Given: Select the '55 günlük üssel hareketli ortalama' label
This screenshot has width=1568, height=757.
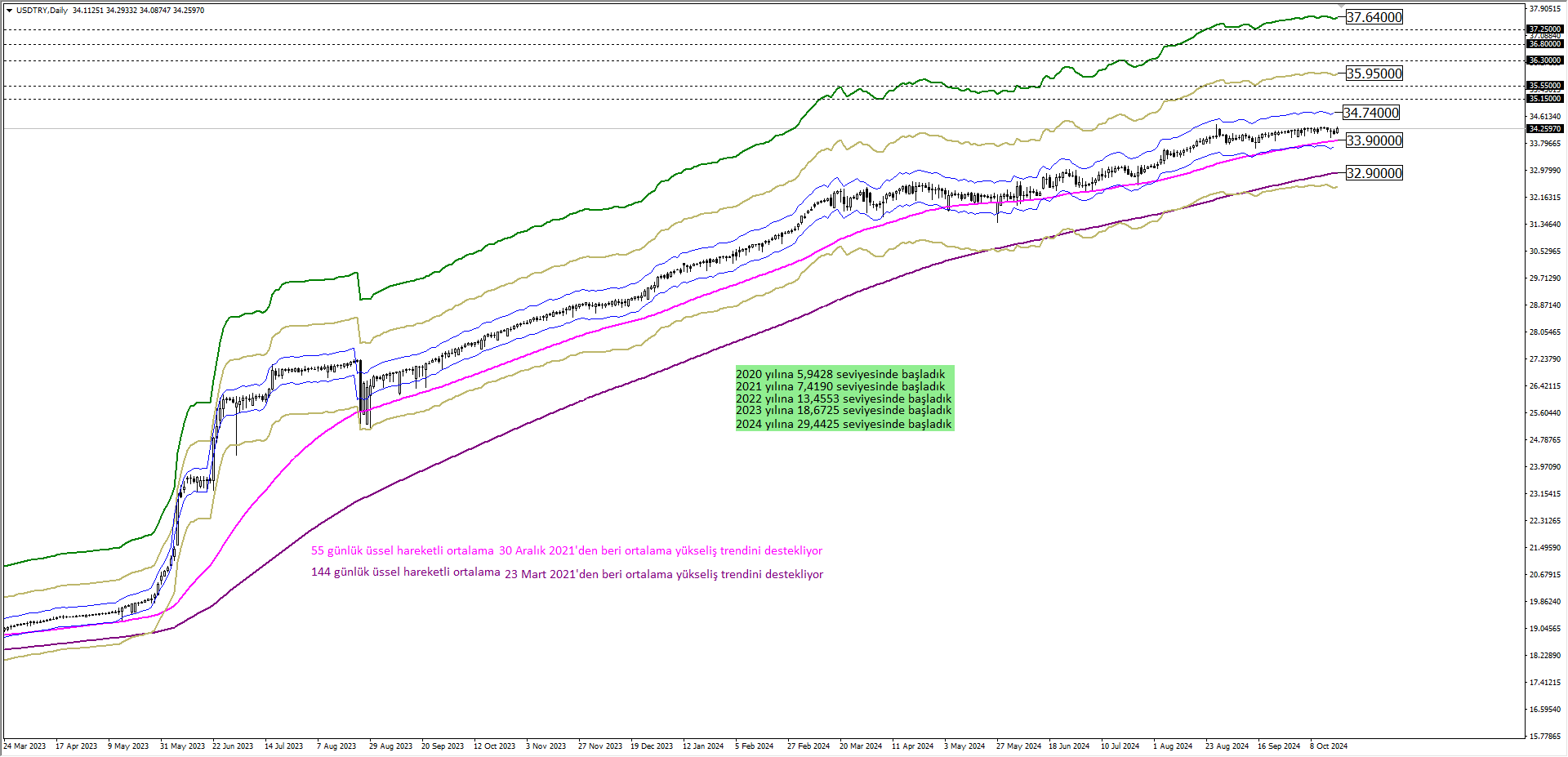Looking at the screenshot, I should 403,551.
